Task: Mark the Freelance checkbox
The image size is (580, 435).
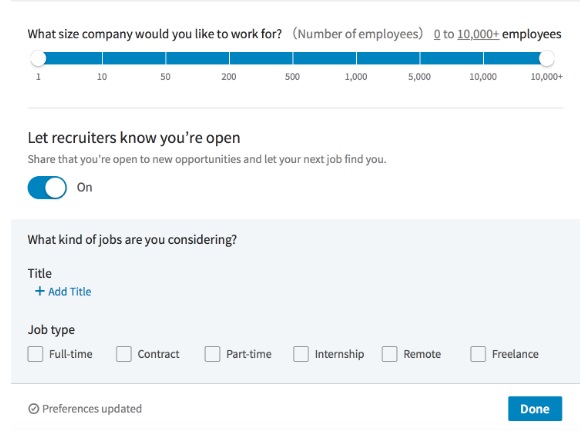Action: pyautogui.click(x=478, y=354)
